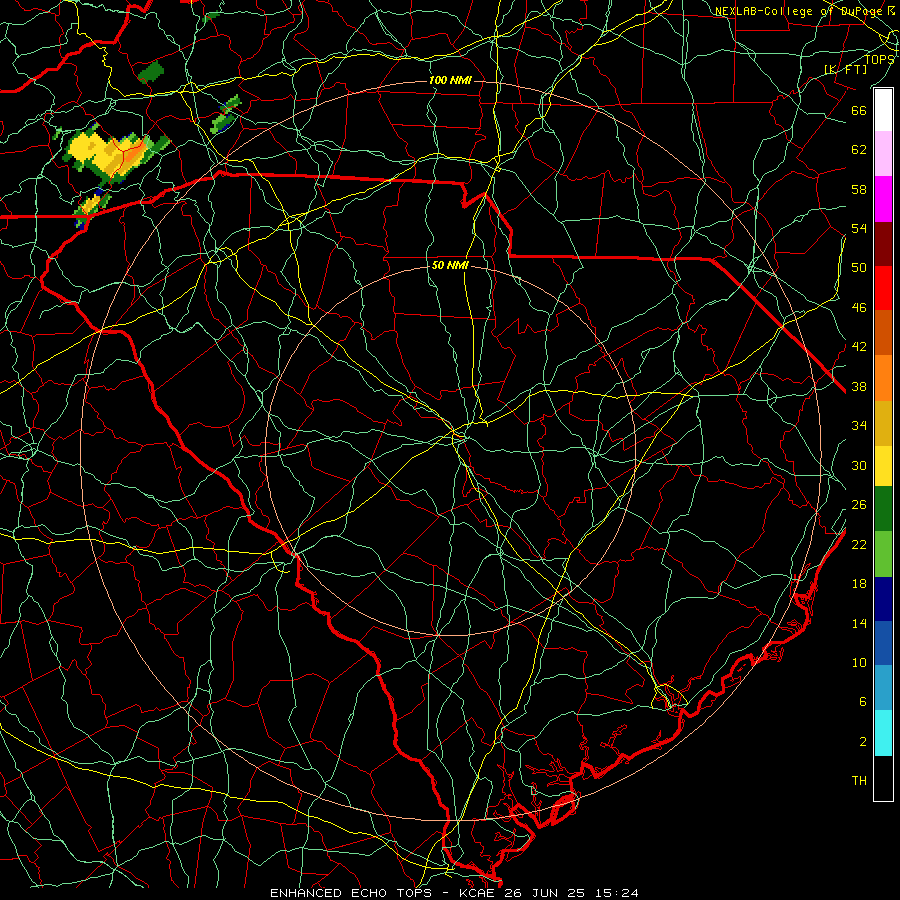Image resolution: width=900 pixels, height=900 pixels.
Task: Click the "38" scale label
Action: tap(859, 387)
